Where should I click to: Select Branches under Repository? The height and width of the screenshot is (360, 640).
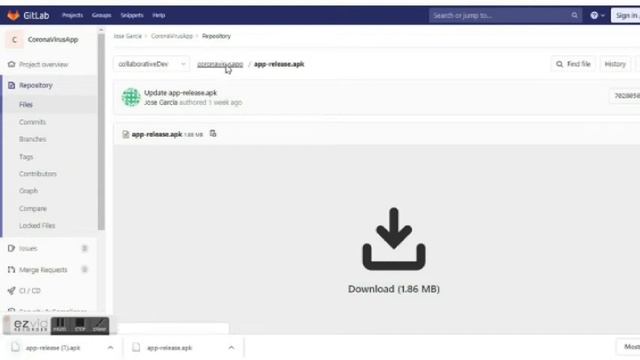(33, 139)
